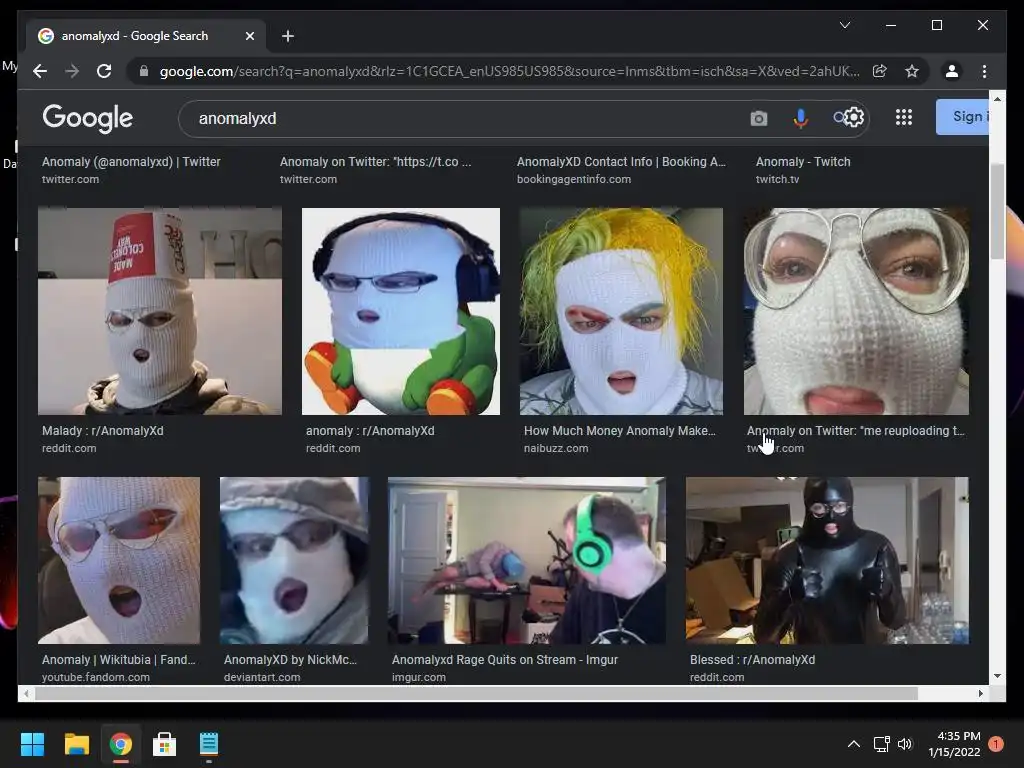Open the tab search dropdown arrow
1024x768 pixels.
point(844,25)
